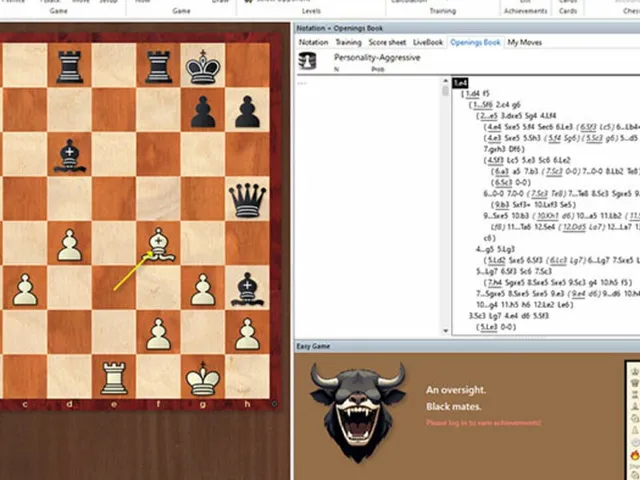Click the Prob column header
640x480 pixels.
[x=378, y=69]
